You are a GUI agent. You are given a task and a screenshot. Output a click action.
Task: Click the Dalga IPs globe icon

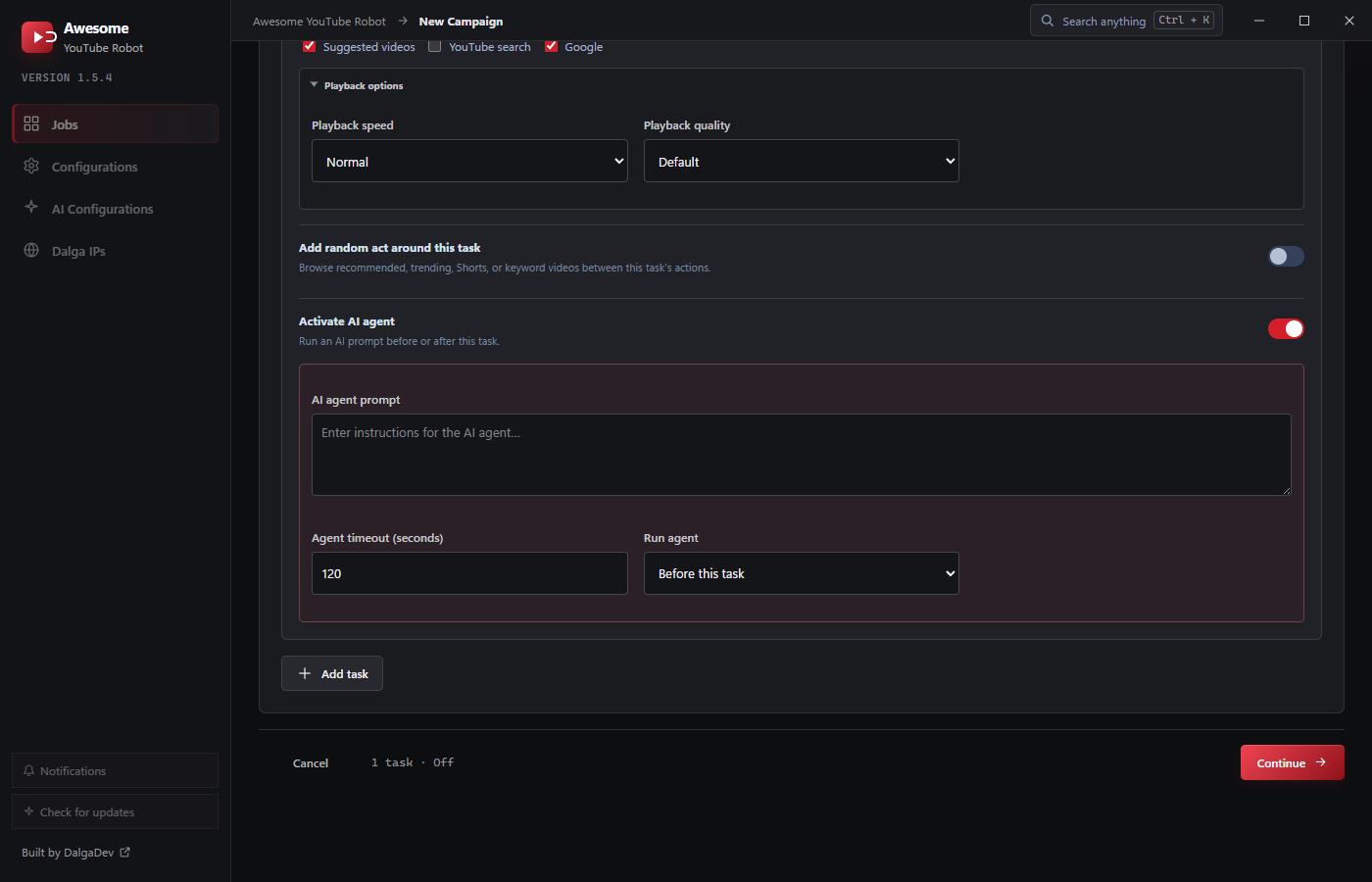tap(31, 250)
